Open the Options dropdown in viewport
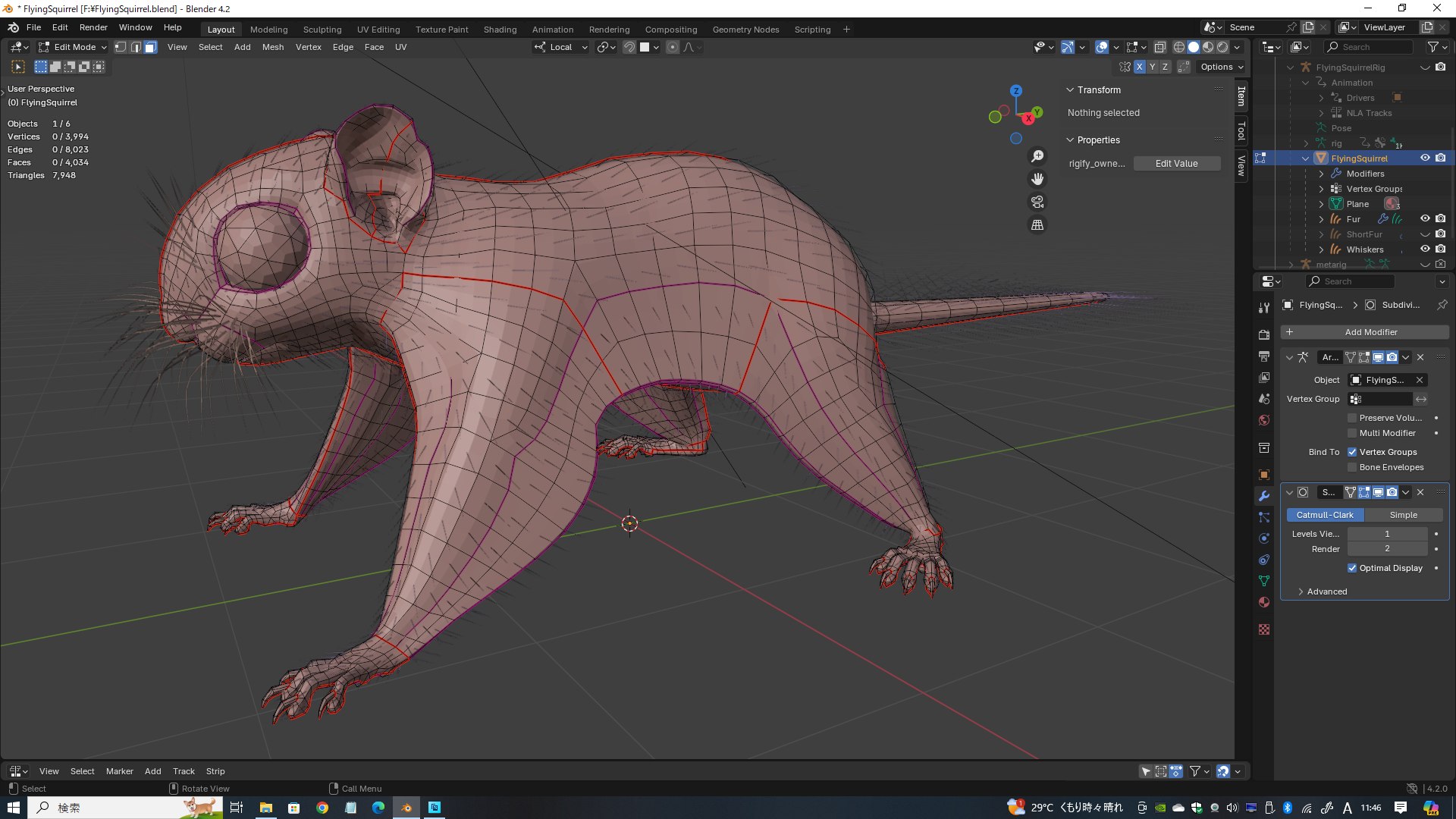Viewport: 1456px width, 819px height. click(x=1222, y=67)
